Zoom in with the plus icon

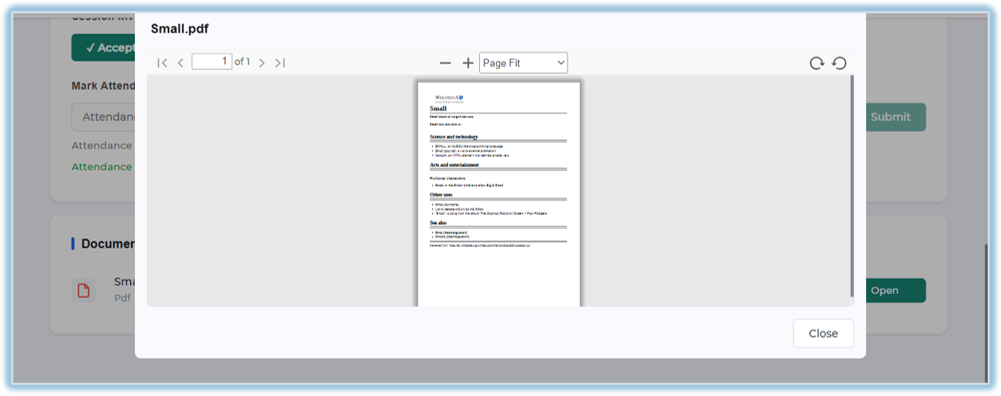pos(468,63)
